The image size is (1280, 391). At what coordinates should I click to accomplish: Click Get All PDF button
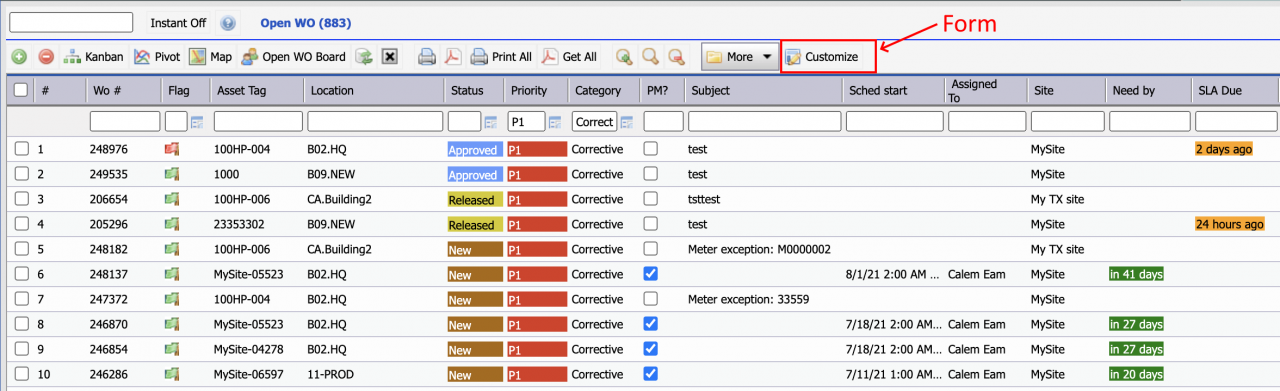[570, 57]
